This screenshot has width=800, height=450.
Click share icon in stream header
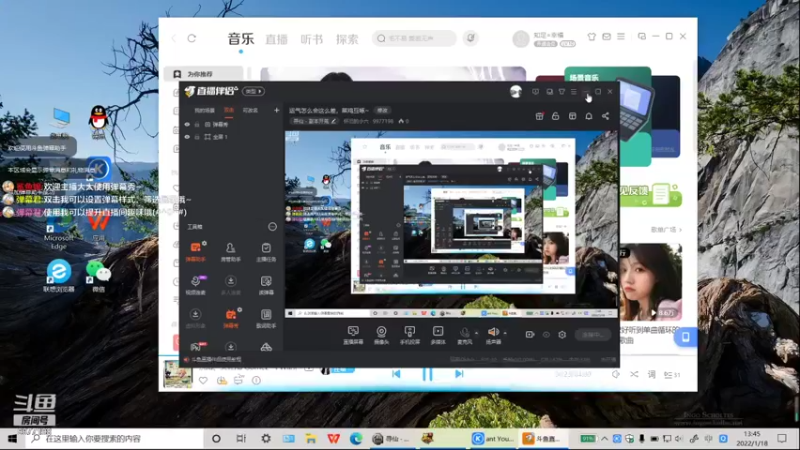coord(605,116)
